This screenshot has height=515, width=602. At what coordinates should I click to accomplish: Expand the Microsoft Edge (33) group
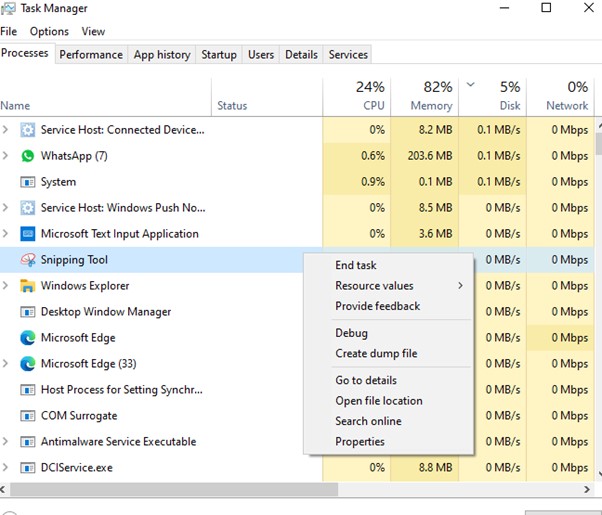coord(5,363)
